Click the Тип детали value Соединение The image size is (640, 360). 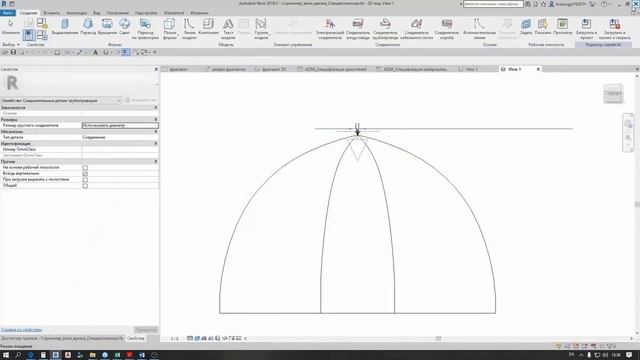pyautogui.click(x=120, y=138)
